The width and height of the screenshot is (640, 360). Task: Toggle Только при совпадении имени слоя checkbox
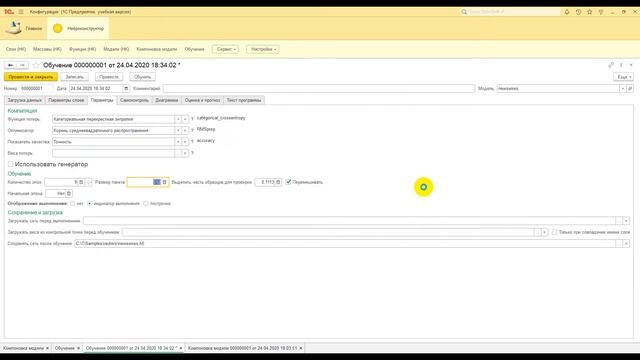(554, 232)
